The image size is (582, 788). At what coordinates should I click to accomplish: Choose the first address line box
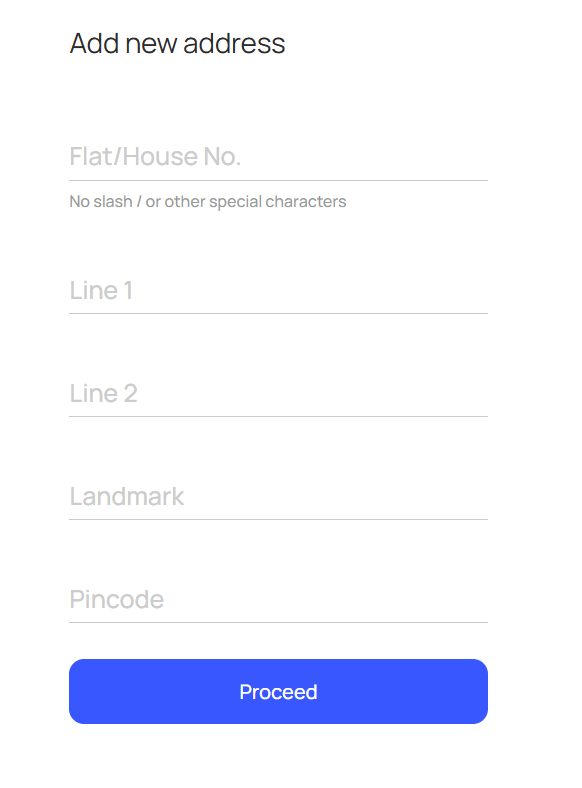[x=278, y=290]
